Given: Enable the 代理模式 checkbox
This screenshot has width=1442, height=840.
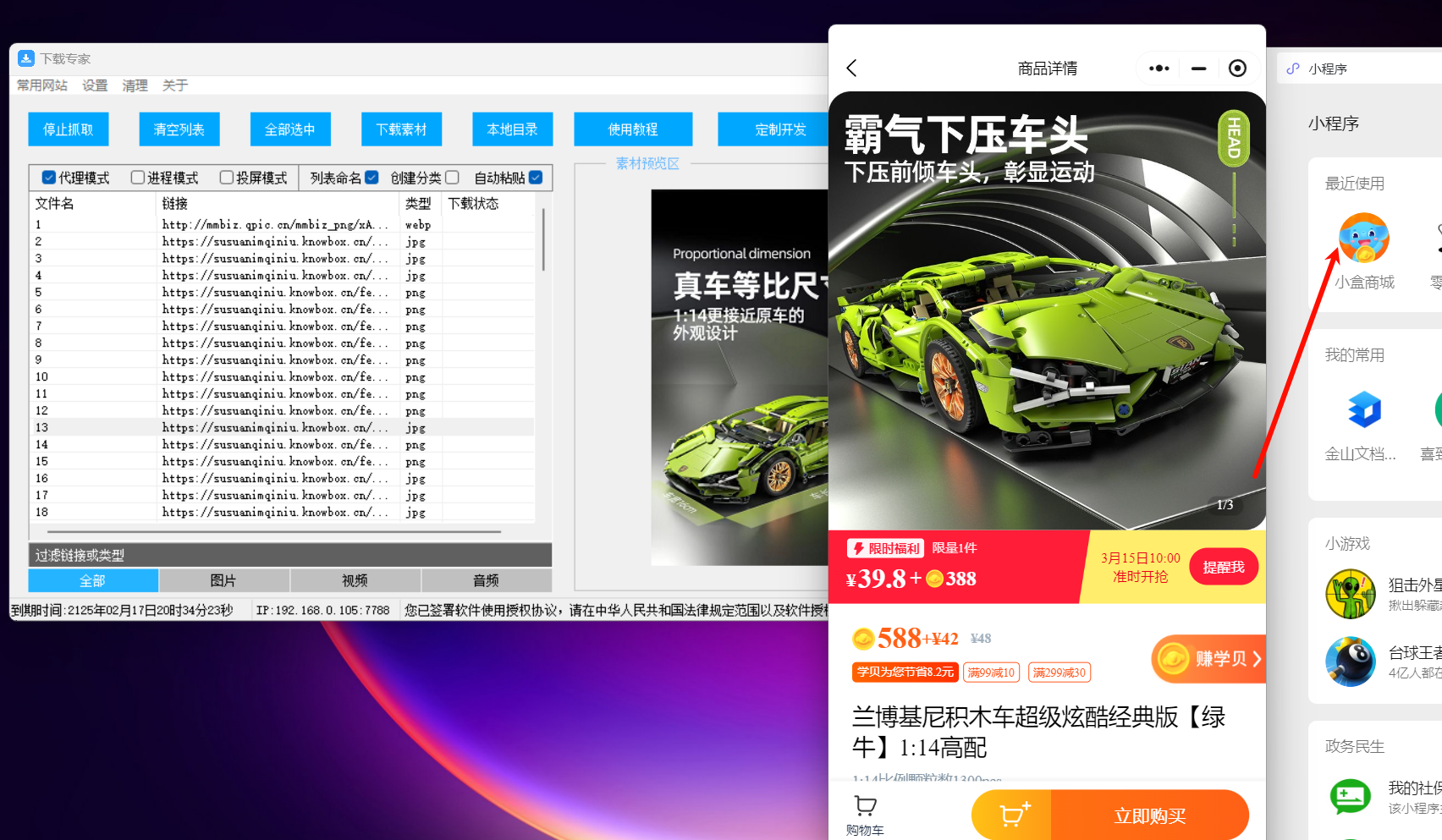Looking at the screenshot, I should coord(49,178).
